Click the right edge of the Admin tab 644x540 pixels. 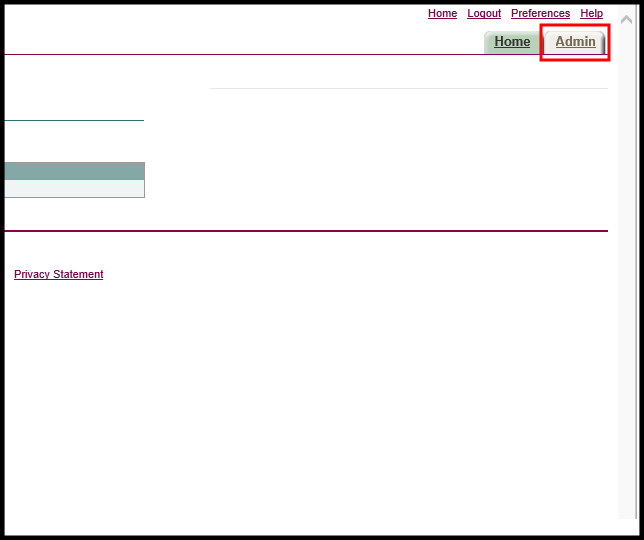tap(603, 43)
